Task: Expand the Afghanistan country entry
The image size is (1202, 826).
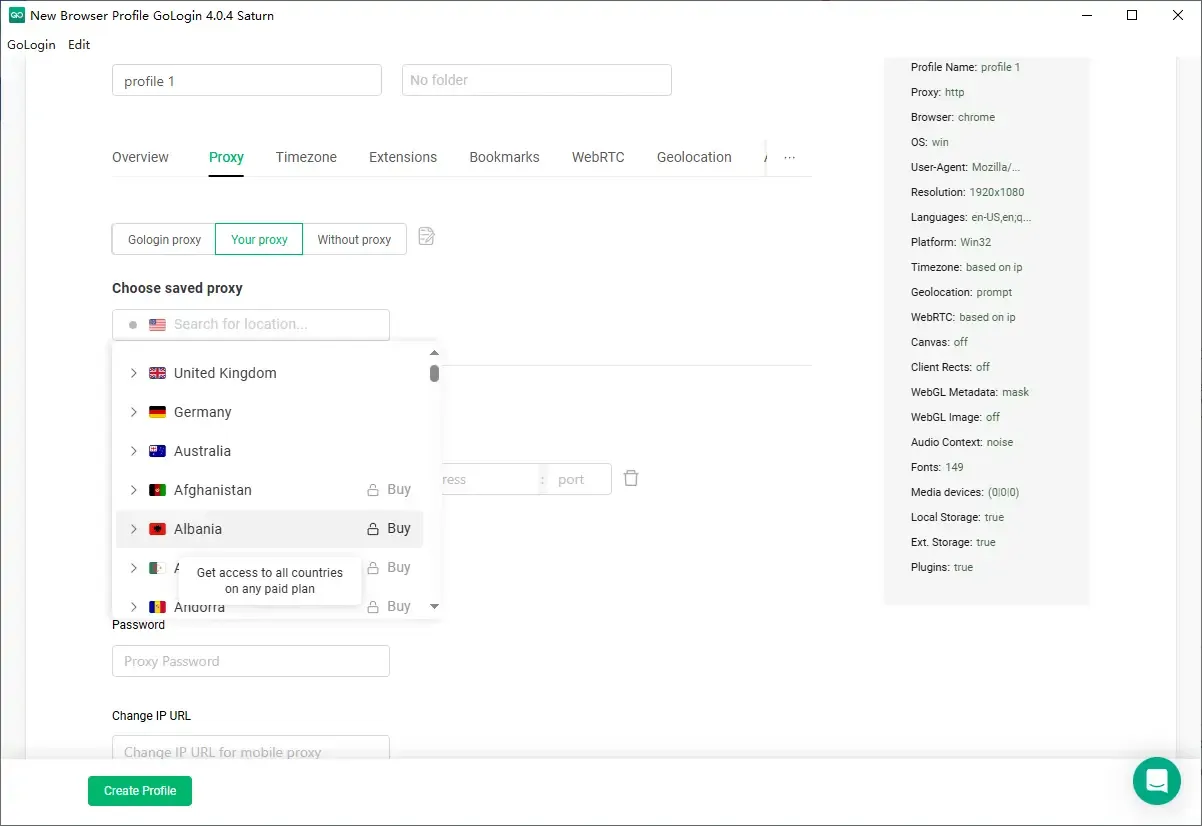Action: tap(133, 489)
